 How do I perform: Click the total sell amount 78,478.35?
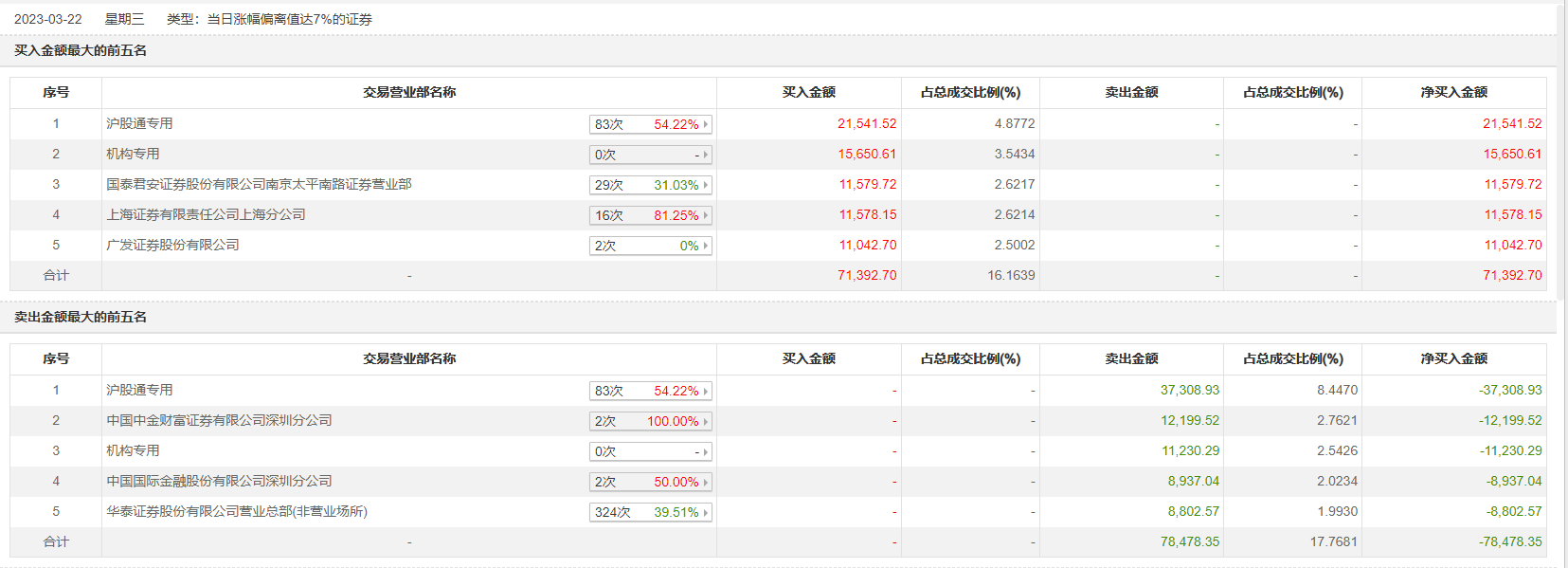1189,541
